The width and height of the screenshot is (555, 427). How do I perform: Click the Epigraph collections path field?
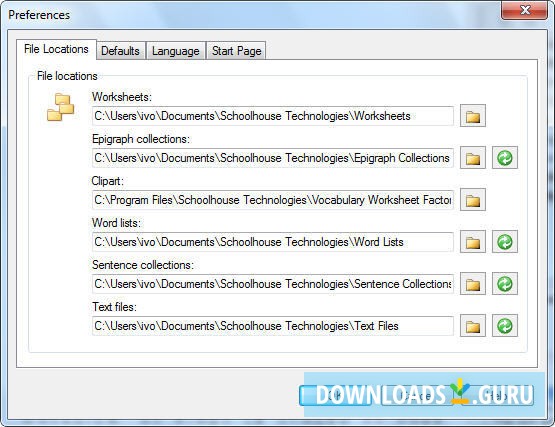pos(273,158)
